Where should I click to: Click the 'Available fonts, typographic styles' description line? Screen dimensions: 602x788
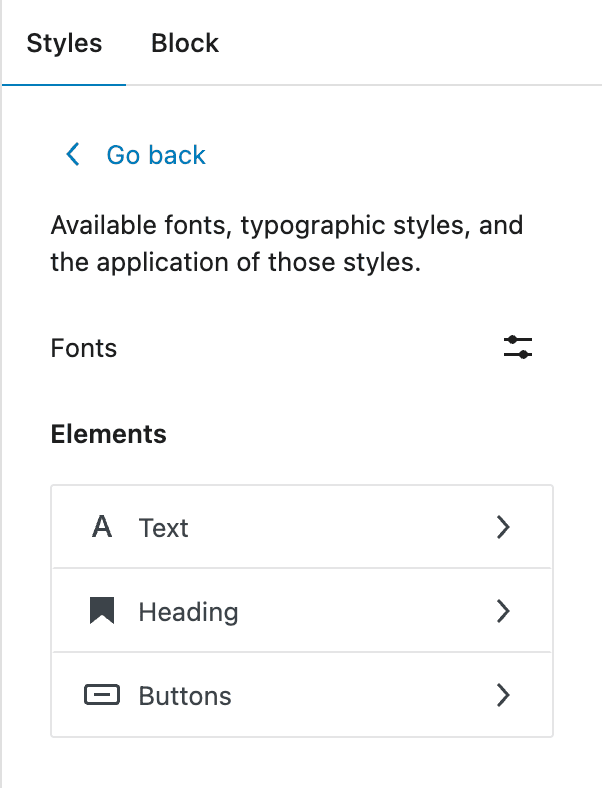point(286,224)
